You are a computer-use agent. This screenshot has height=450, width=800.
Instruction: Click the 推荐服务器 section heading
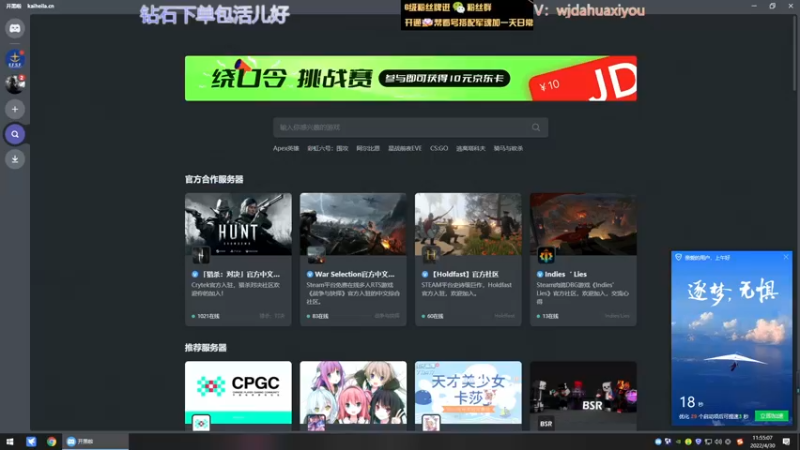click(206, 348)
